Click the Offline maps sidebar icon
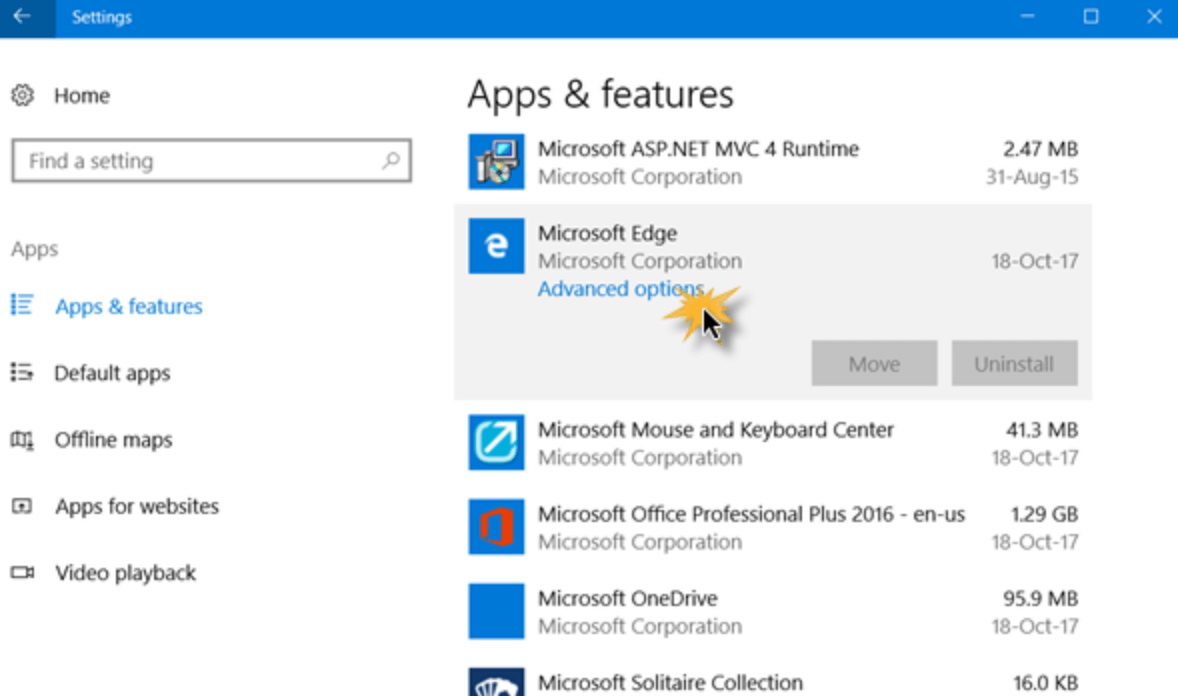The height and width of the screenshot is (696, 1178). point(22,440)
